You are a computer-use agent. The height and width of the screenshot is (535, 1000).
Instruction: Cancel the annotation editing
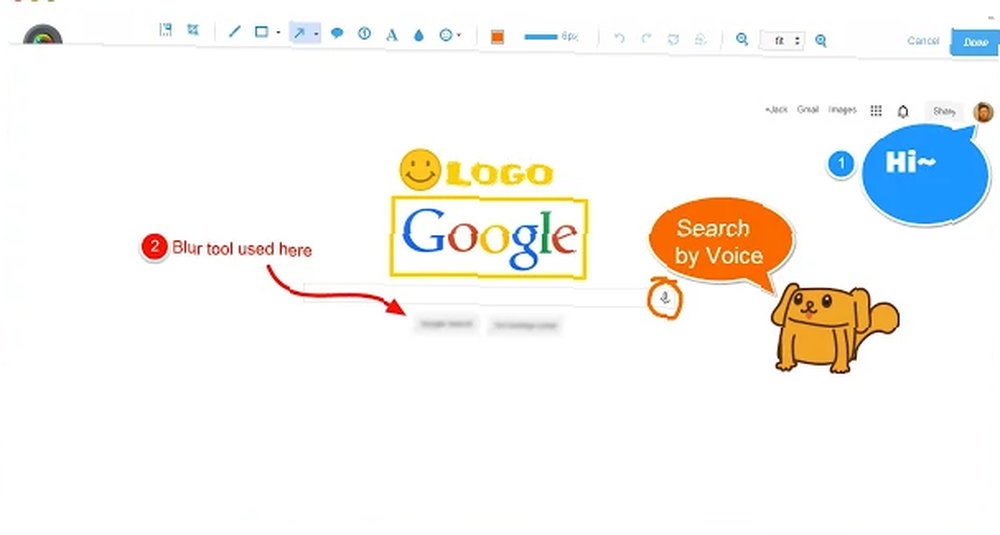923,41
